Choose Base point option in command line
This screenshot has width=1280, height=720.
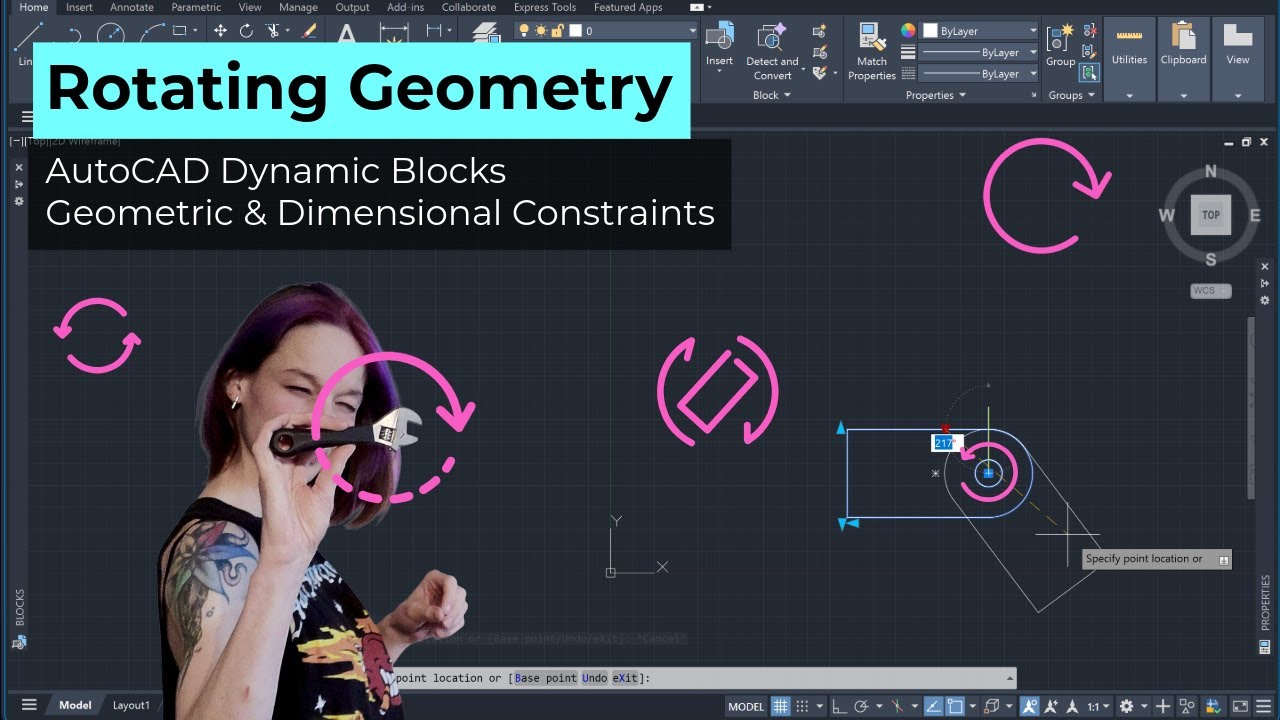545,678
